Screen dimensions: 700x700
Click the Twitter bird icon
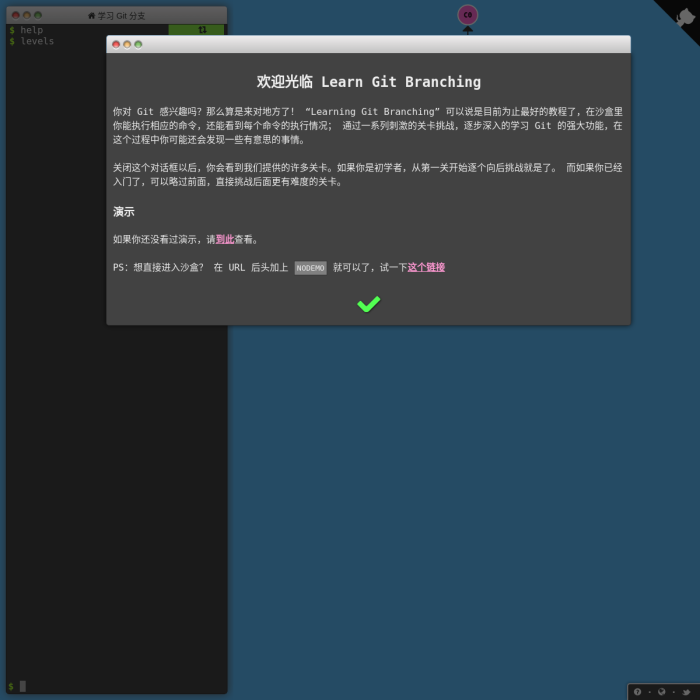(x=686, y=691)
